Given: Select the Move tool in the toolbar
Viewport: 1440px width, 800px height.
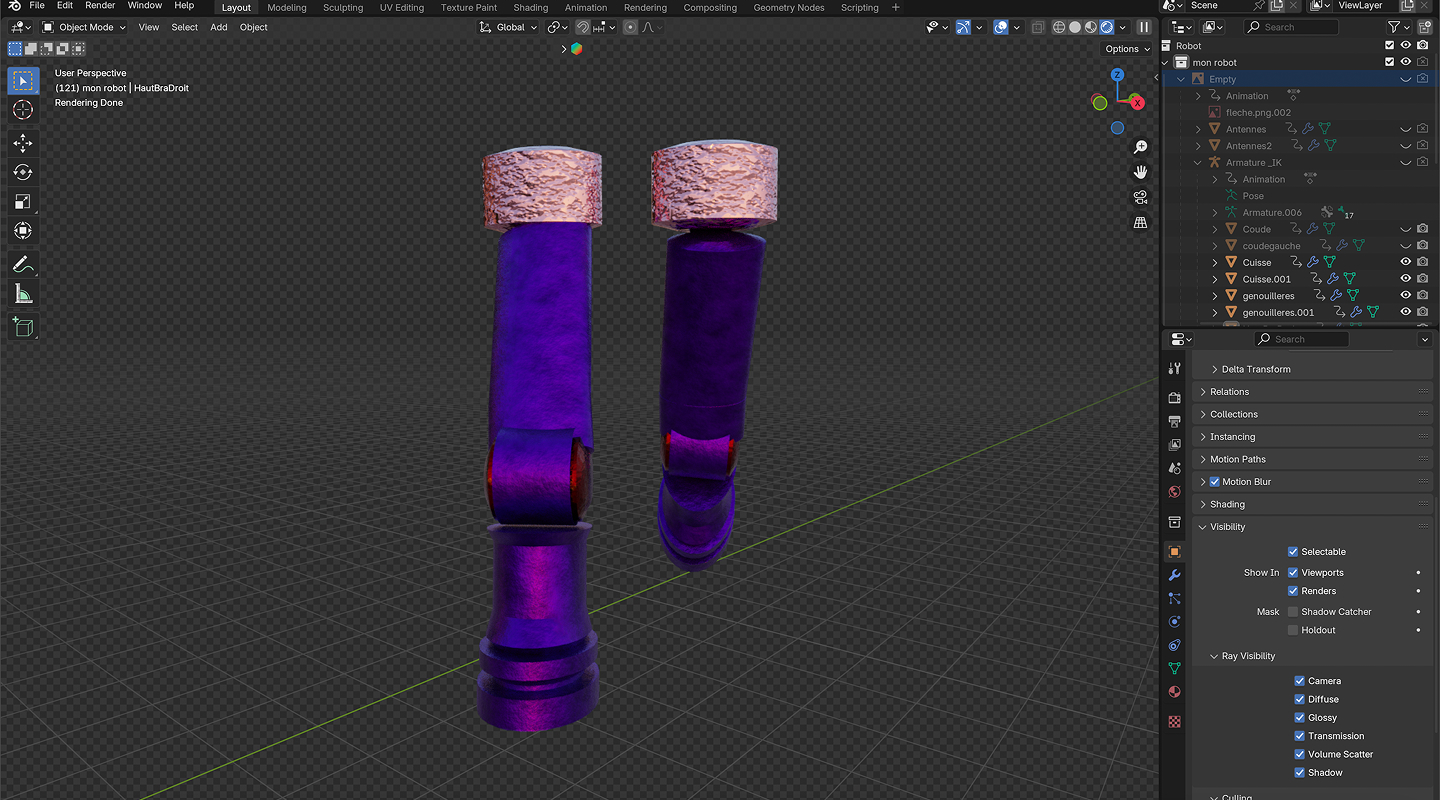Looking at the screenshot, I should tap(23, 143).
